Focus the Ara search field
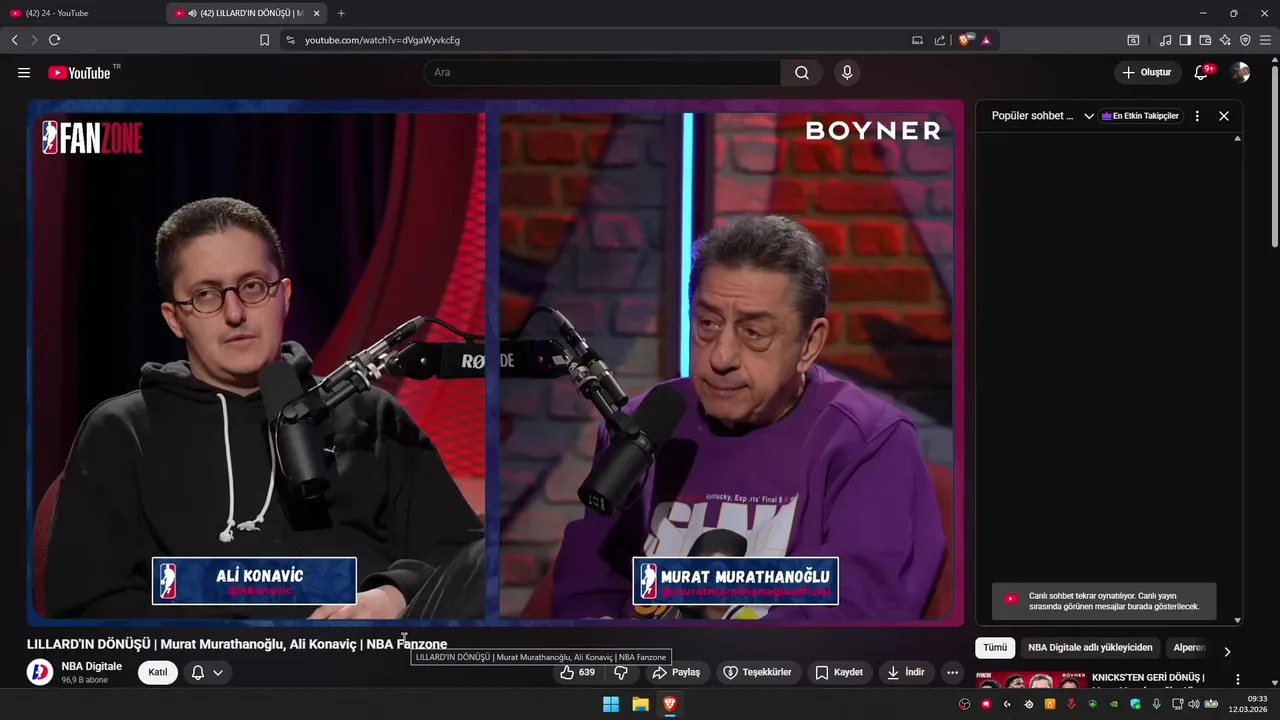This screenshot has height=720, width=1280. (602, 73)
